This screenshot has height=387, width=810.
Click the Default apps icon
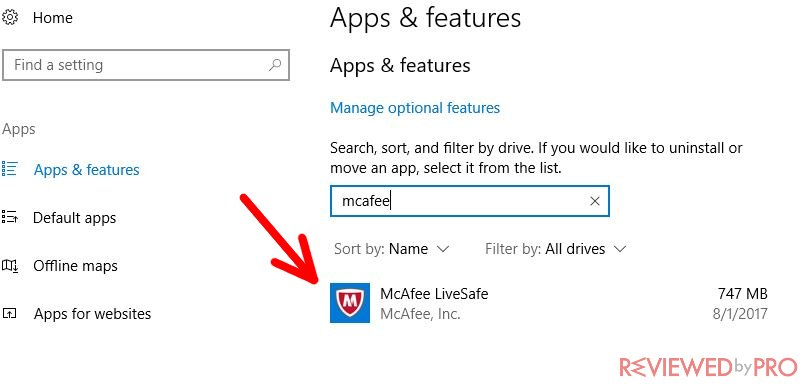[x=9, y=217]
